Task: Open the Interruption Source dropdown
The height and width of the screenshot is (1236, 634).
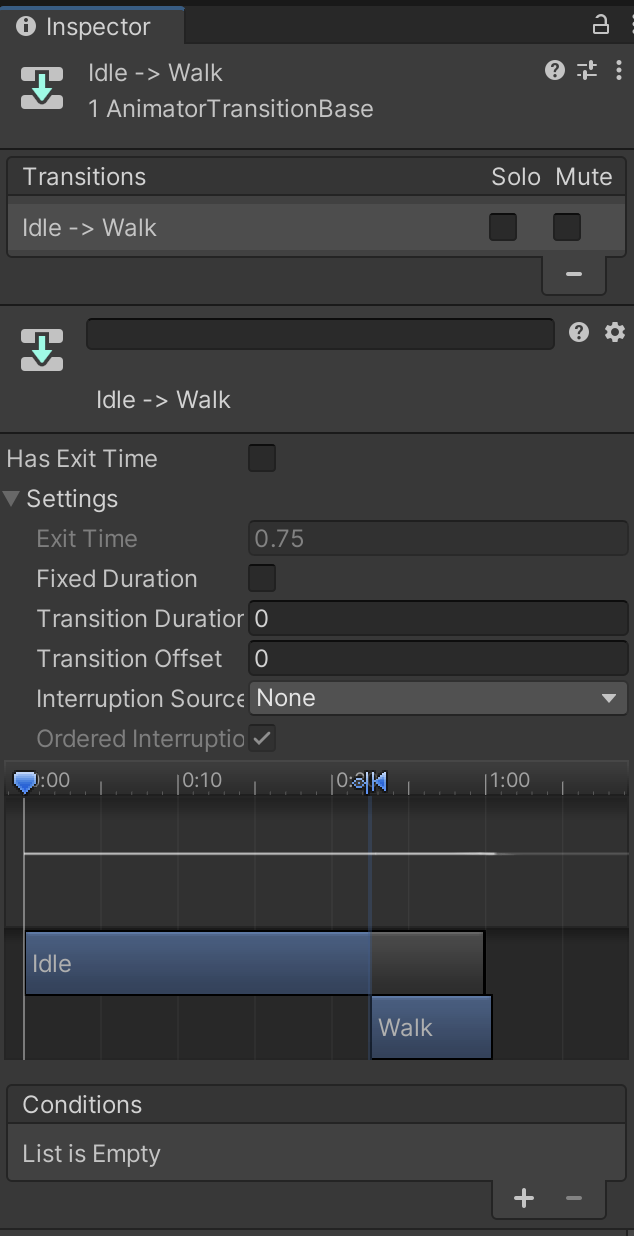Action: pyautogui.click(x=438, y=698)
